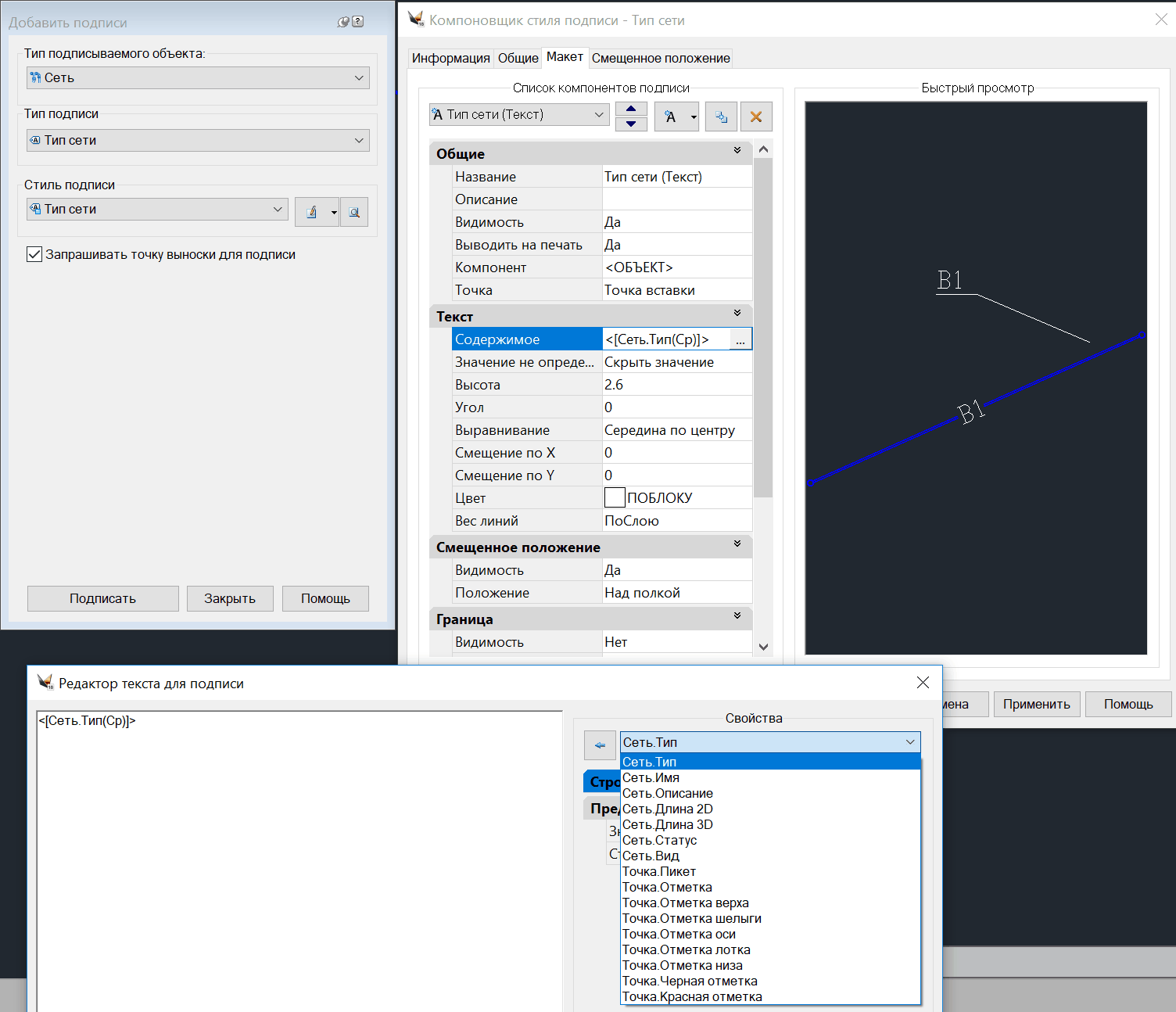Move the label component up in the list
Image resolution: width=1176 pixels, height=1012 pixels.
tap(631, 109)
